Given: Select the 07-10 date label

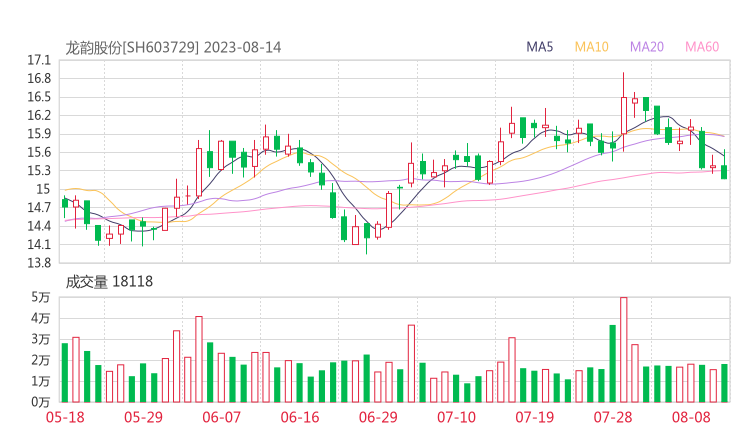Looking at the screenshot, I should [x=456, y=417].
